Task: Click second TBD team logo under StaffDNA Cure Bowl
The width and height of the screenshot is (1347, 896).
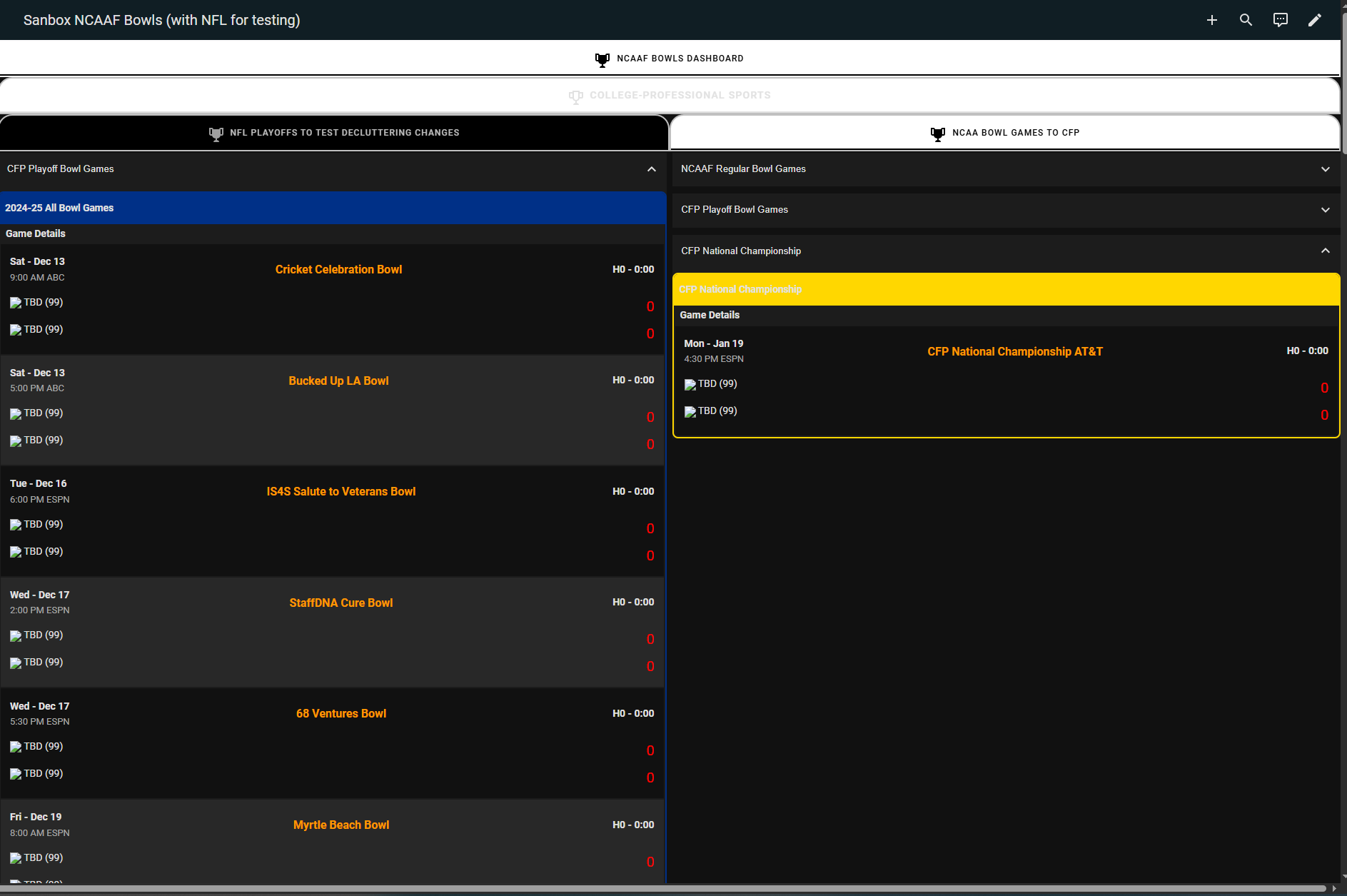Action: [16, 663]
